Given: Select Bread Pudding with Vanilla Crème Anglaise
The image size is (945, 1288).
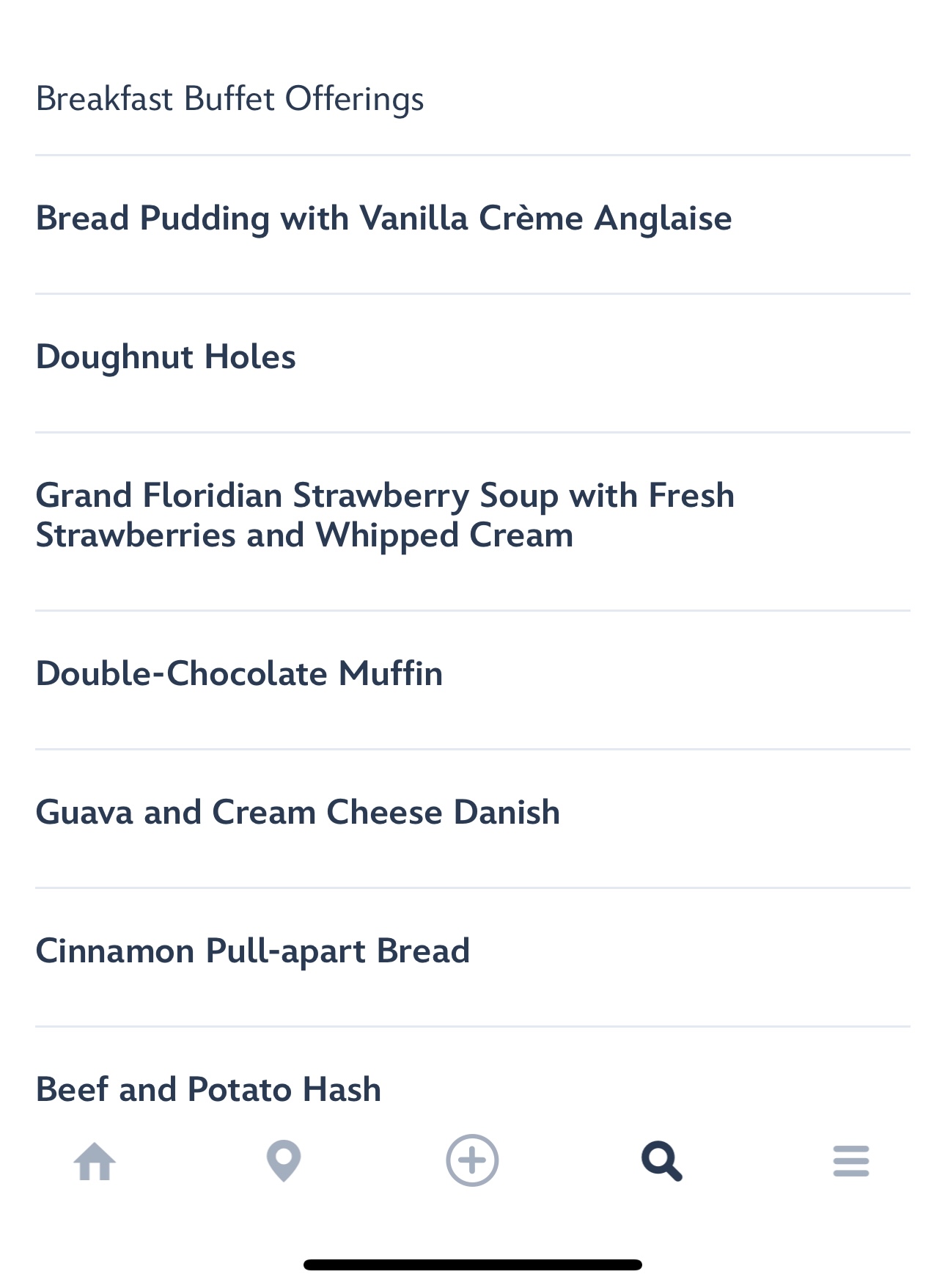Looking at the screenshot, I should point(383,219).
